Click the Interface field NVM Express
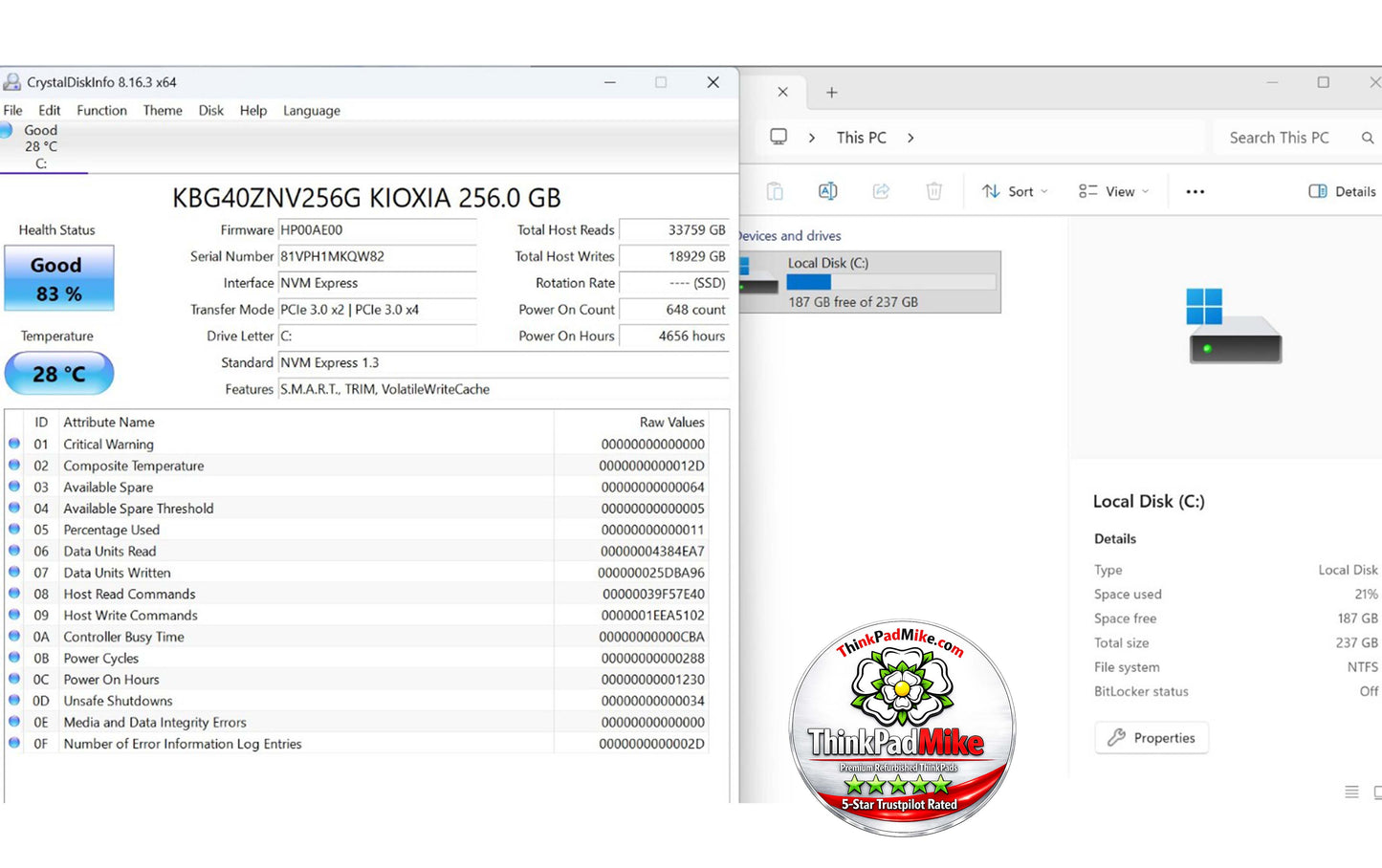Screen dimensions: 1382x868 pos(378,284)
